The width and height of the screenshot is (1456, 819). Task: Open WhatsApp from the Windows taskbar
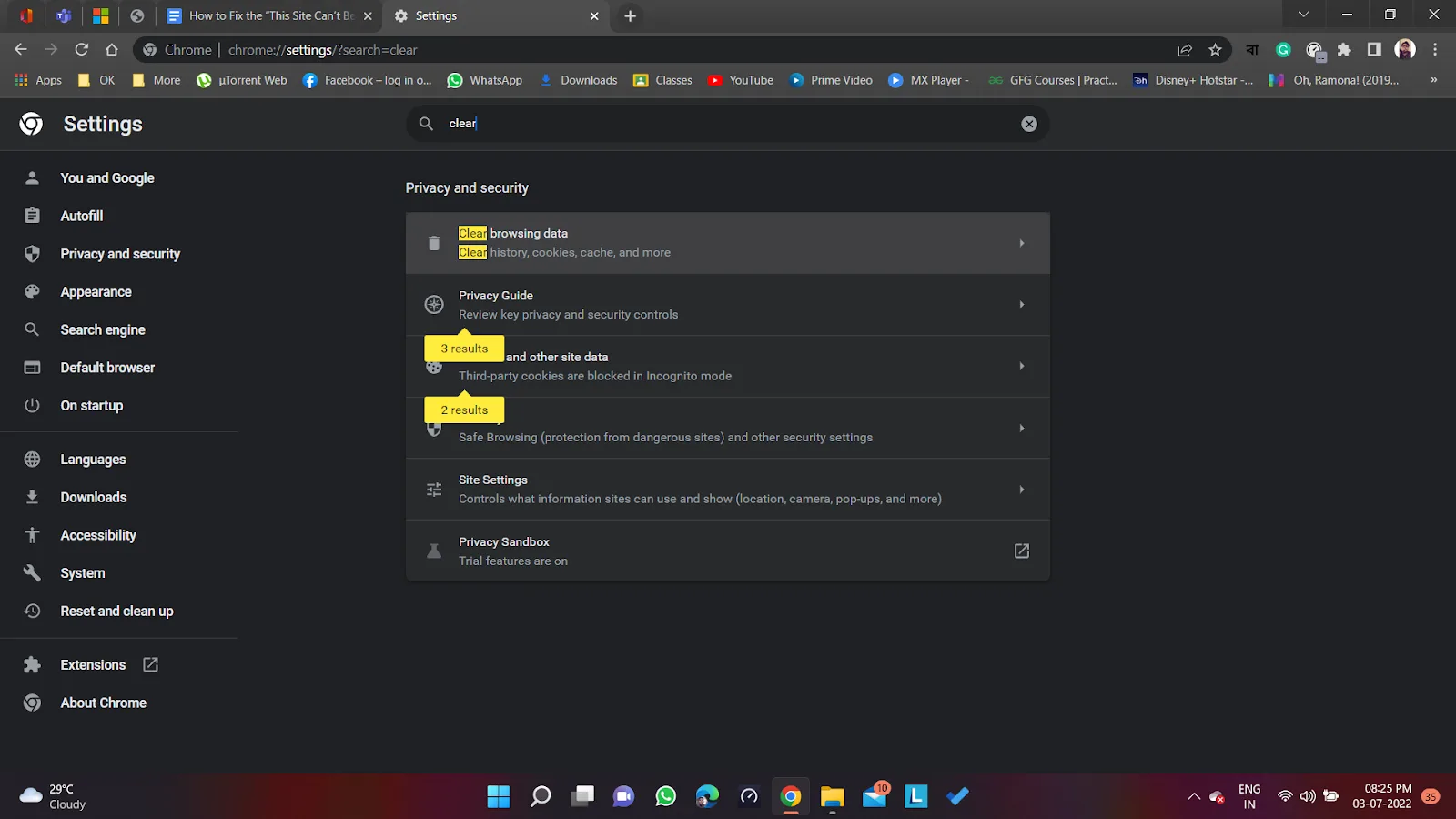(665, 796)
